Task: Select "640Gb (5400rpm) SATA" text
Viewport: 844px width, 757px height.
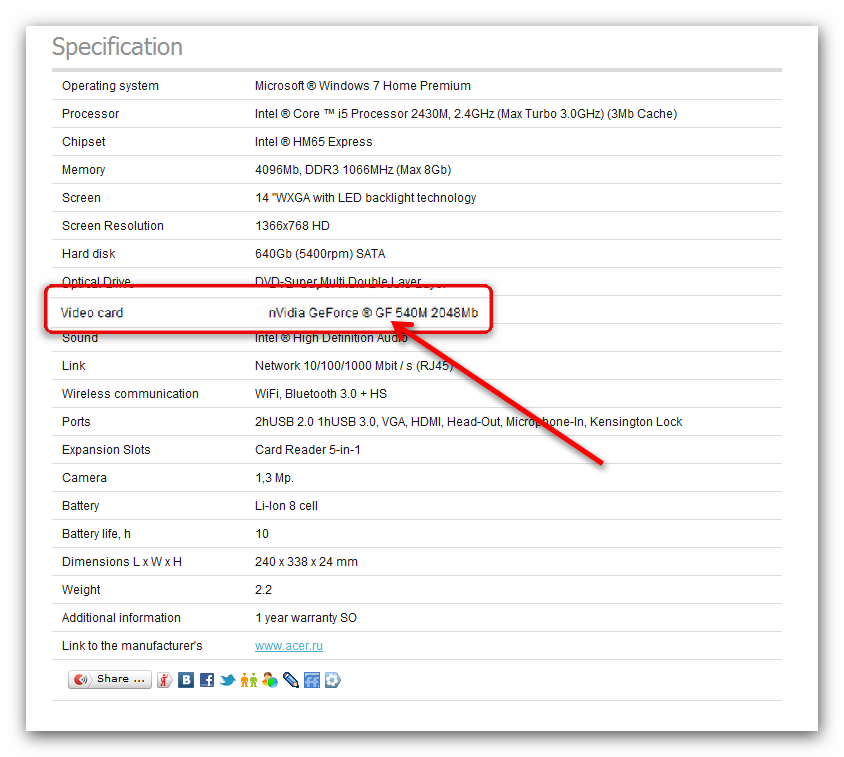Action: (320, 254)
